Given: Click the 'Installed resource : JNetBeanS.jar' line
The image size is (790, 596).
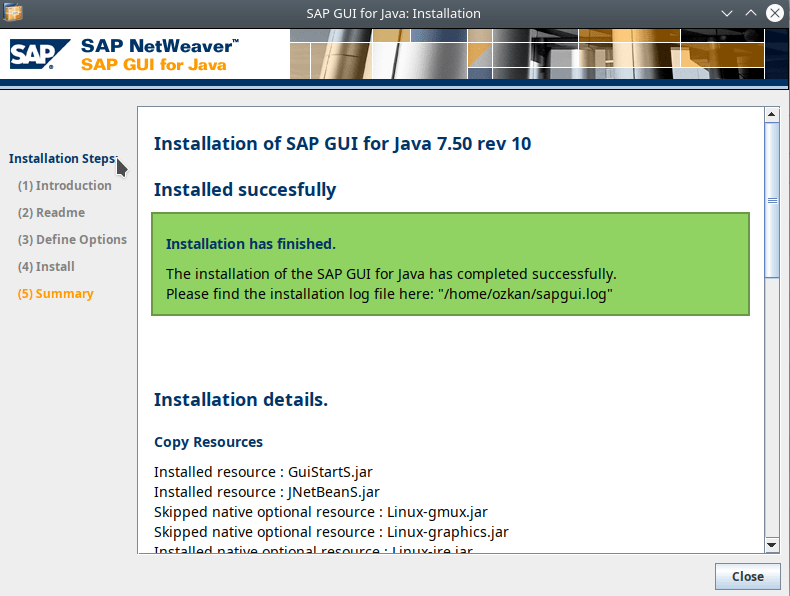Looking at the screenshot, I should pyautogui.click(x=267, y=492).
